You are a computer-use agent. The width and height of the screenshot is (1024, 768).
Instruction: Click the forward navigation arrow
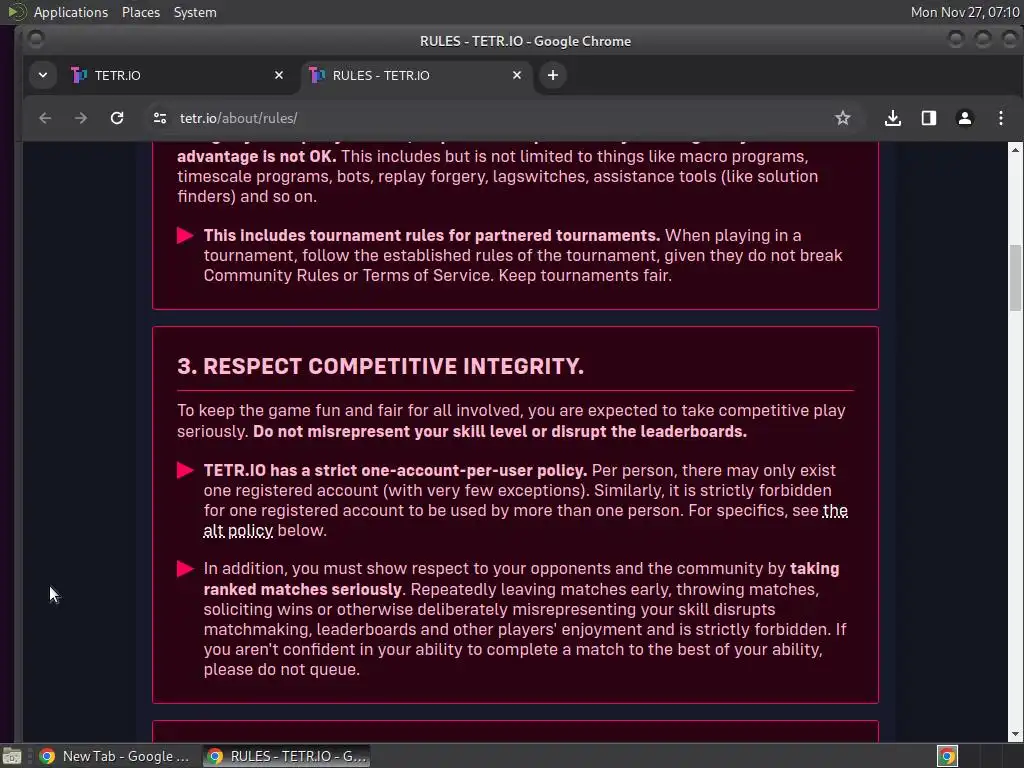coord(80,118)
